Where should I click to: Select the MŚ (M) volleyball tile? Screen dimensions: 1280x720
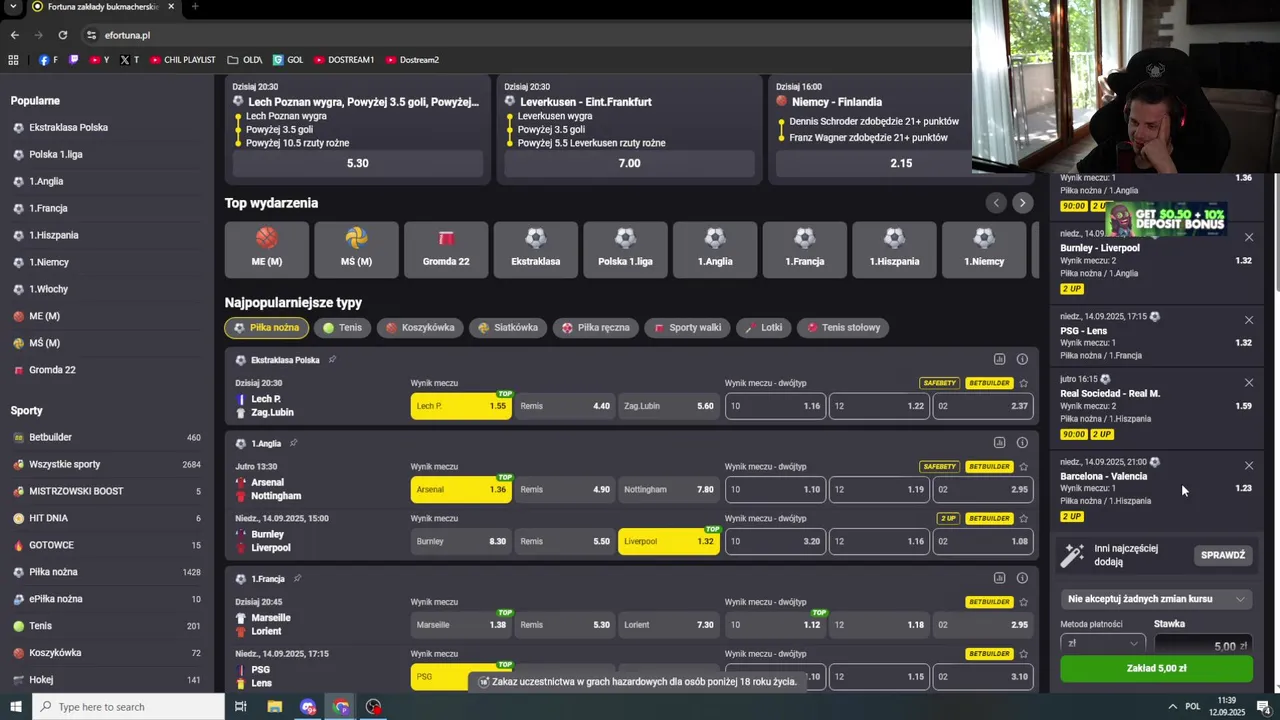pyautogui.click(x=356, y=249)
